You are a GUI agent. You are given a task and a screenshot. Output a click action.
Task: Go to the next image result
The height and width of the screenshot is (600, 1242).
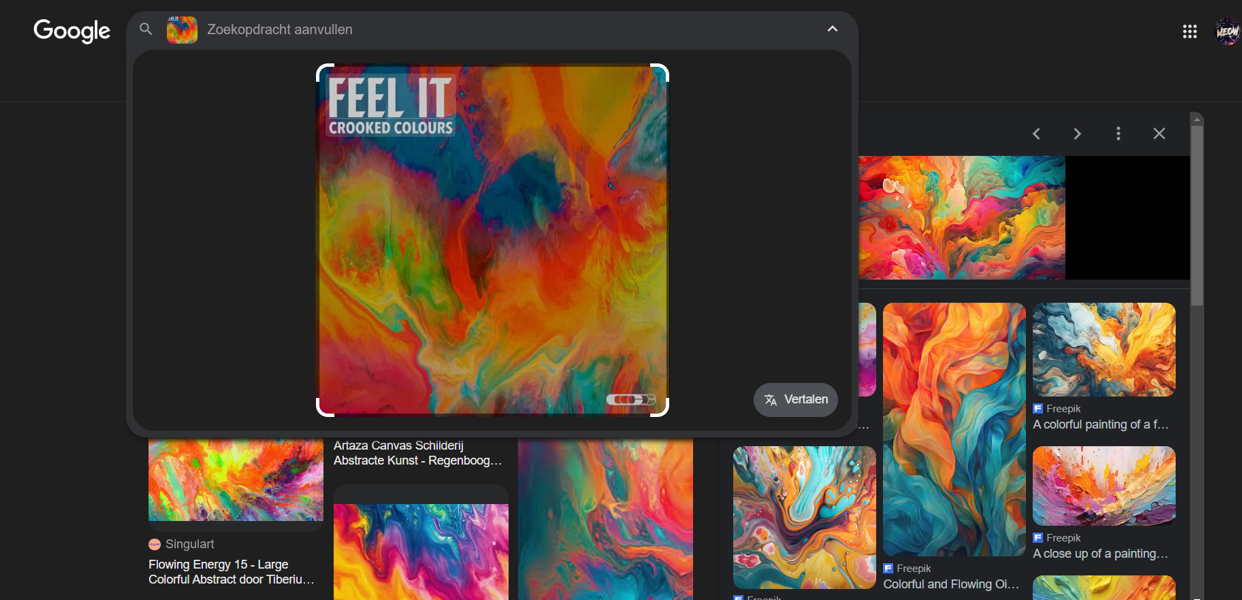(x=1077, y=134)
